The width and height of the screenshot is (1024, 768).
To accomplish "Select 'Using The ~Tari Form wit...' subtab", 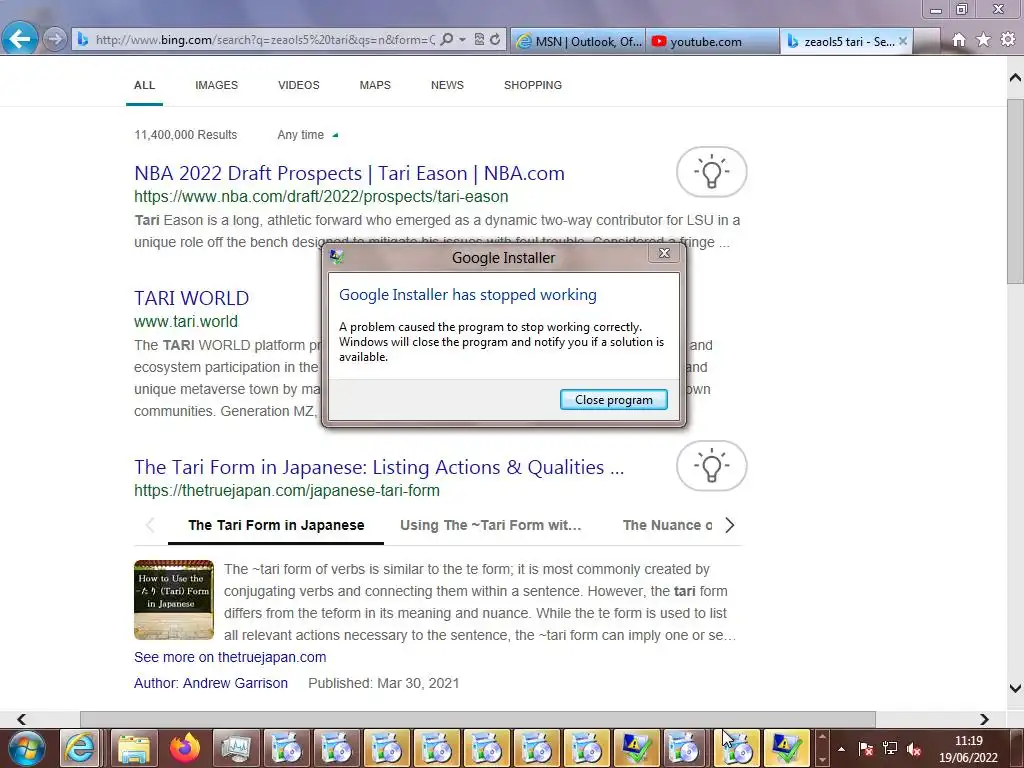I will (x=490, y=526).
